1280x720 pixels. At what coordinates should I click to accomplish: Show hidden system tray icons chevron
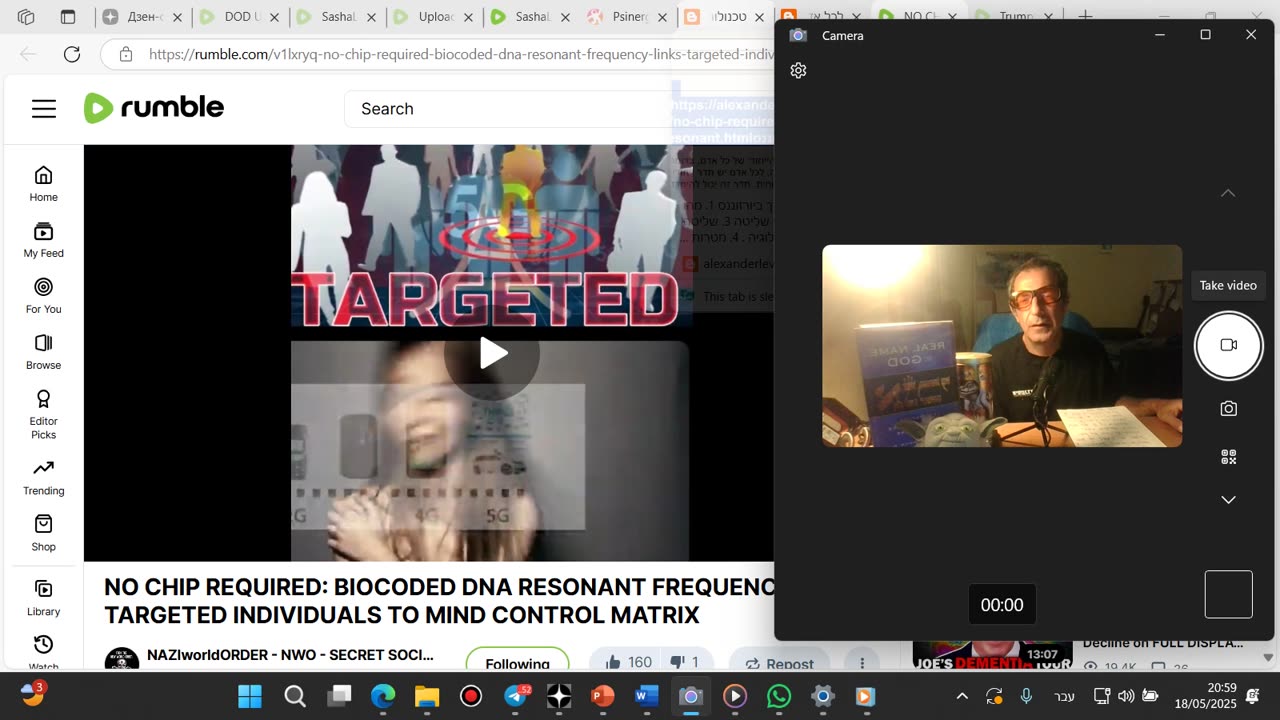tap(962, 696)
